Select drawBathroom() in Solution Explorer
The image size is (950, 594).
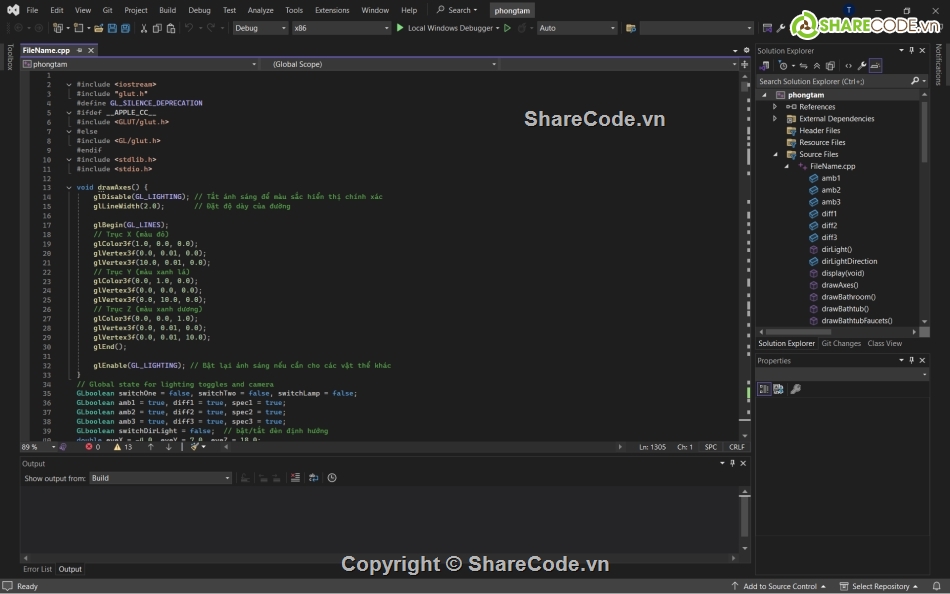[848, 297]
